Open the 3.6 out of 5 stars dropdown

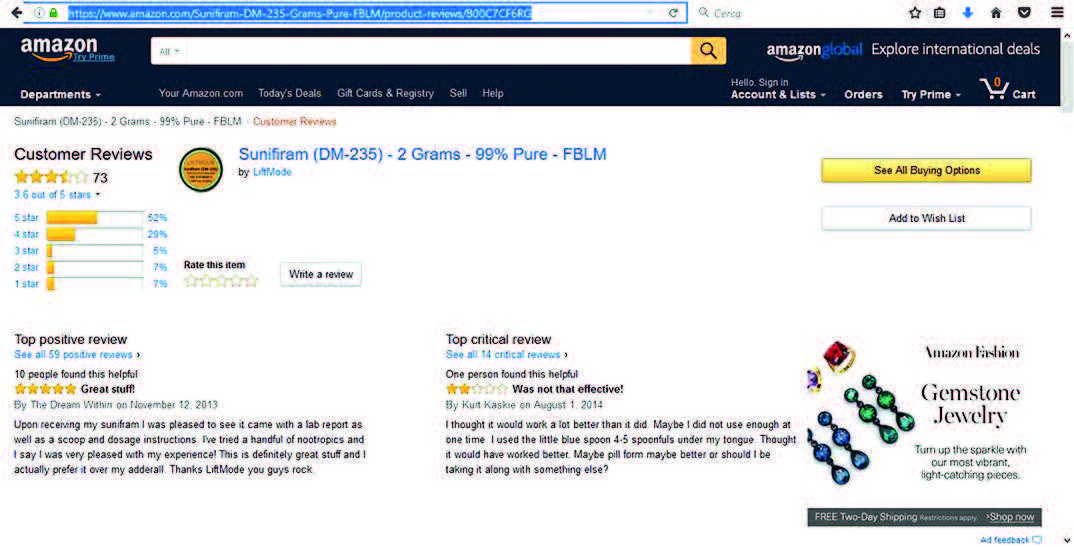pos(56,195)
